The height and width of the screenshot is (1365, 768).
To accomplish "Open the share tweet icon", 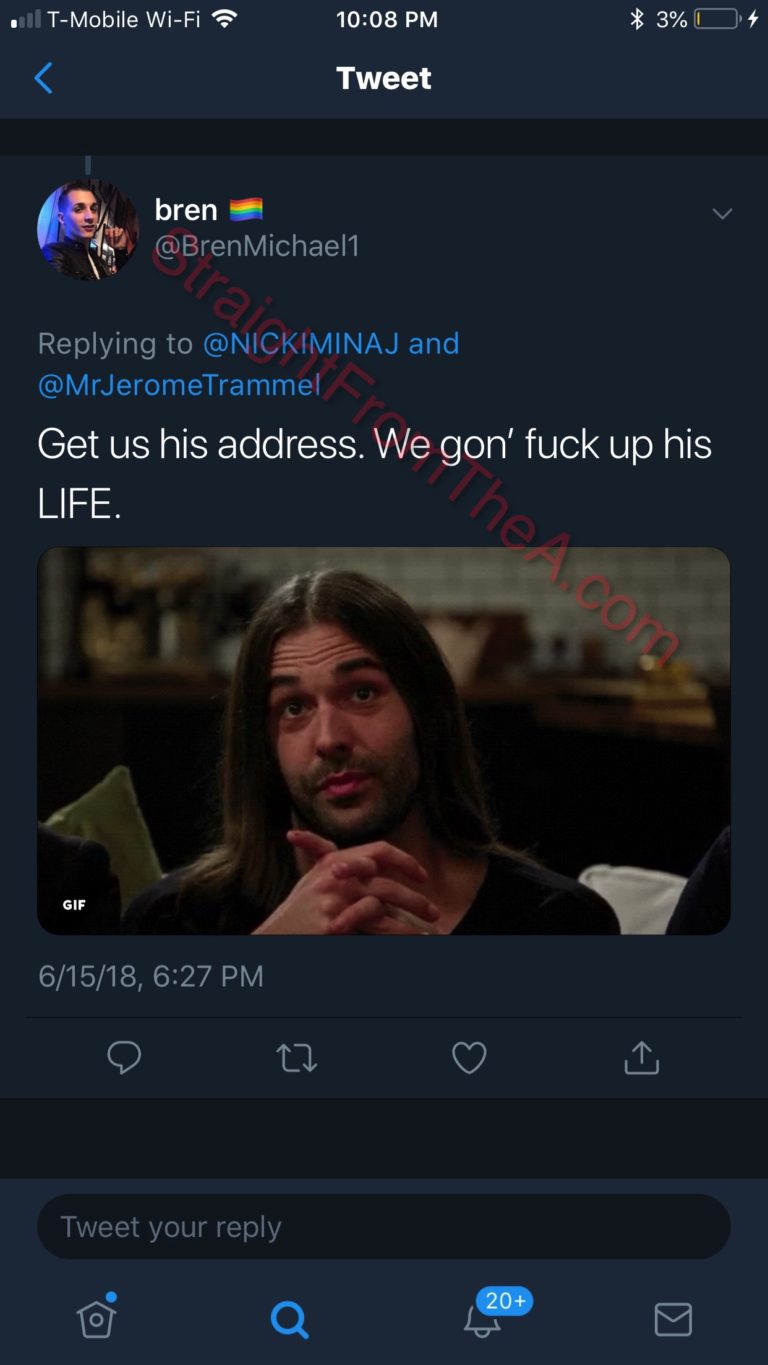I will click(641, 1057).
